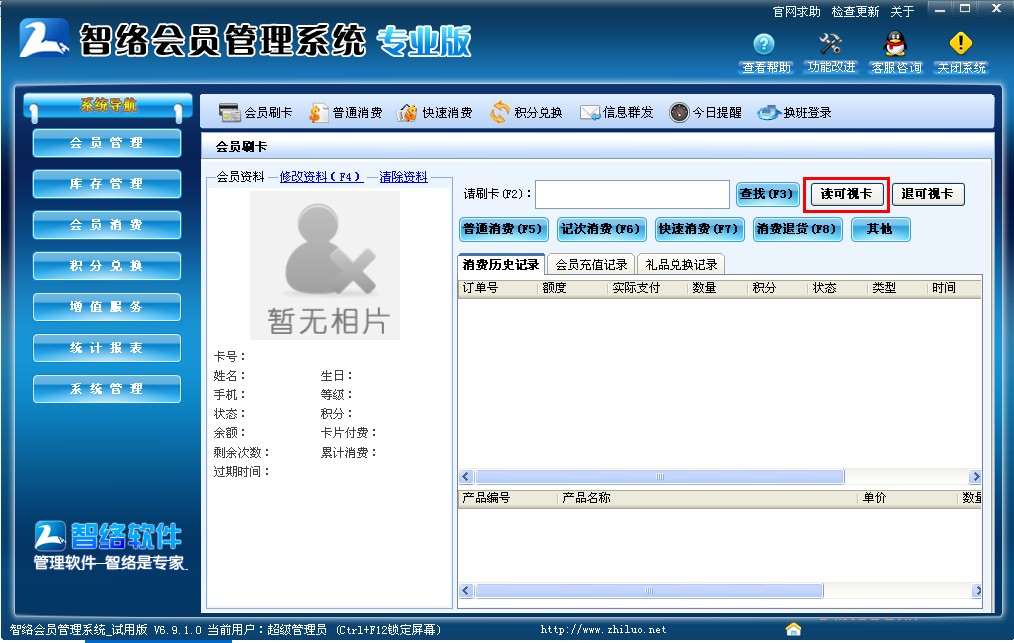
Task: Click the 查找(F3) button
Action: tap(766, 194)
